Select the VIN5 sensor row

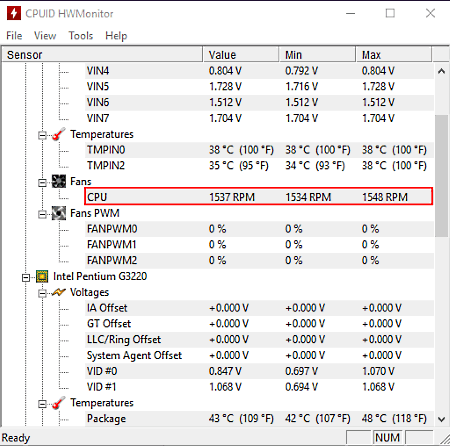[259, 87]
